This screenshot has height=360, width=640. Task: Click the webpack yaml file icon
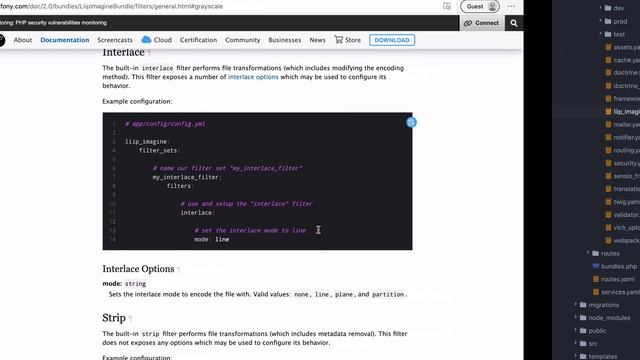click(608, 240)
